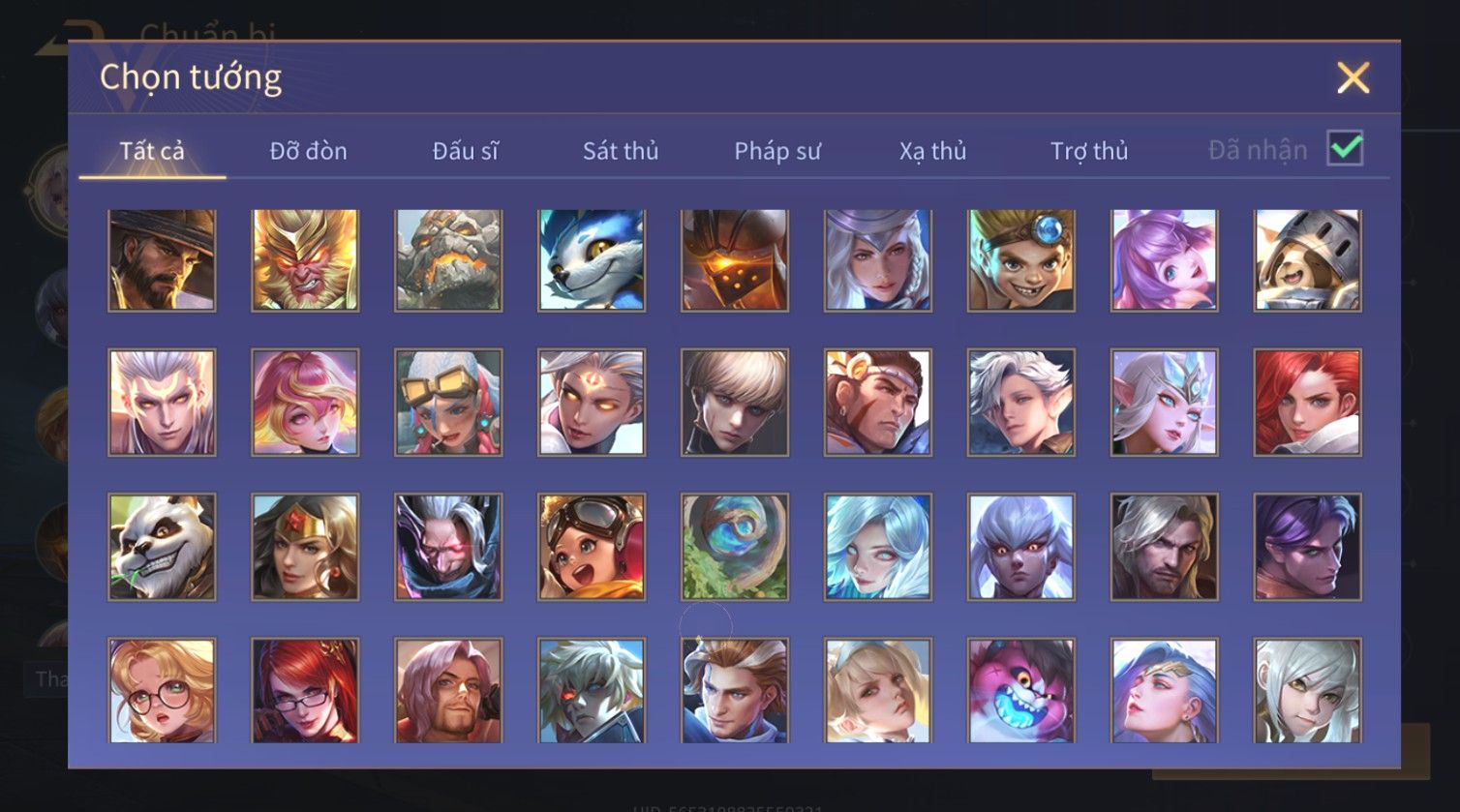Pick the stone golem hero with lava mouth
The image size is (1460, 812).
click(448, 260)
